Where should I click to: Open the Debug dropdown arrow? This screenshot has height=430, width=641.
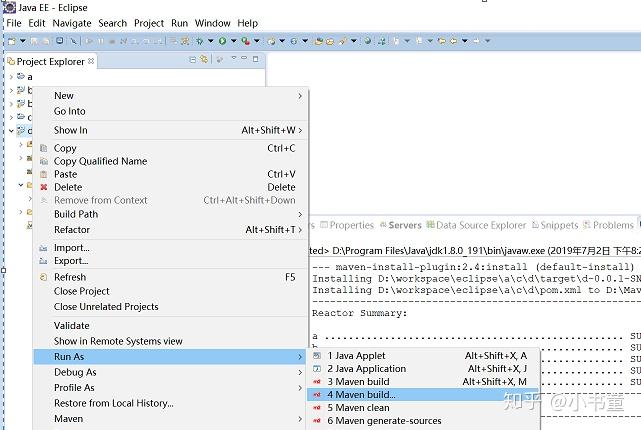pos(211,41)
